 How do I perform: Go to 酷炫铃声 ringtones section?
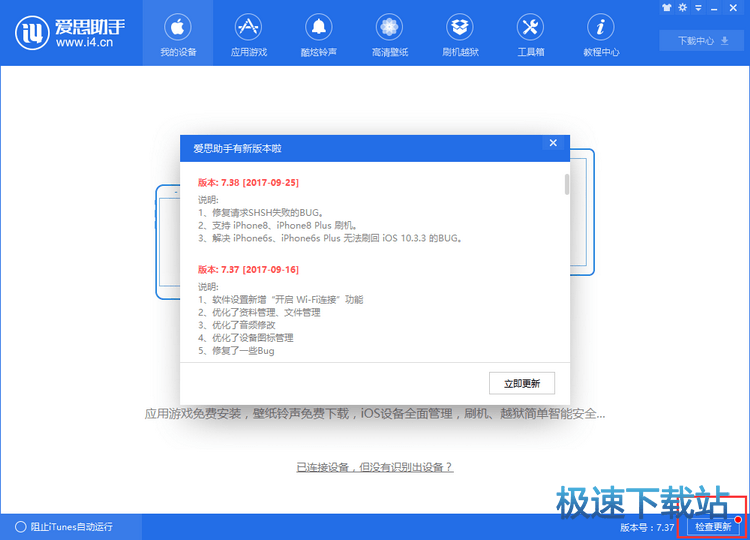click(319, 33)
